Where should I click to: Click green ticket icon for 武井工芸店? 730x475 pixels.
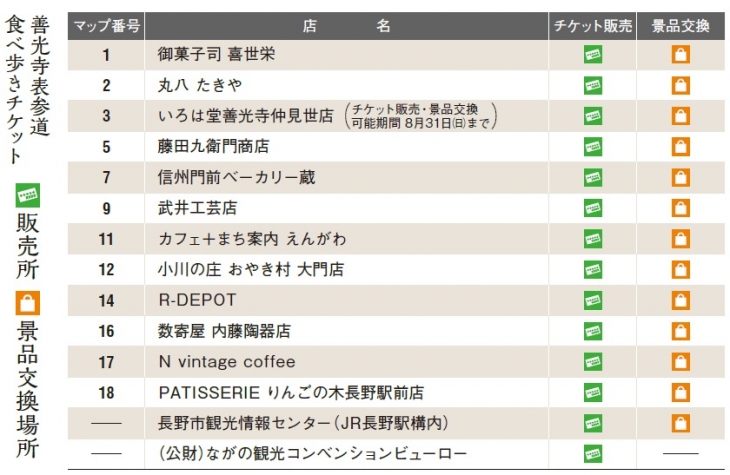[x=593, y=208]
